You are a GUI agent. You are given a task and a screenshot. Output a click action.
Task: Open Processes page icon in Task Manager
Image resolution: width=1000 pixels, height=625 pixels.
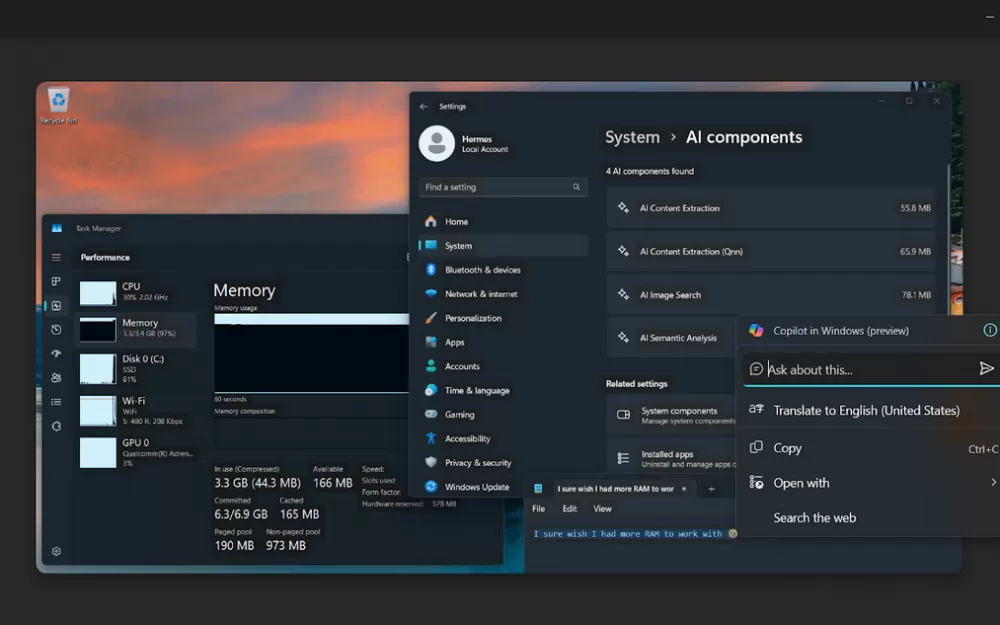56,281
